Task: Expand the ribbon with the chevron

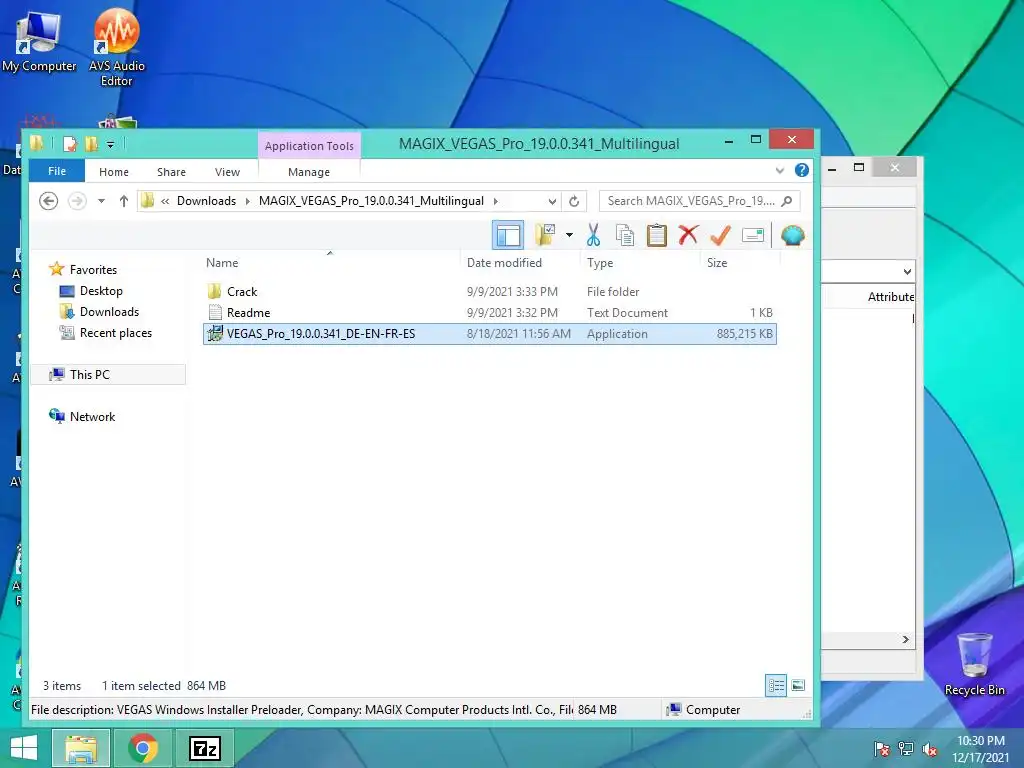Action: coord(780,171)
